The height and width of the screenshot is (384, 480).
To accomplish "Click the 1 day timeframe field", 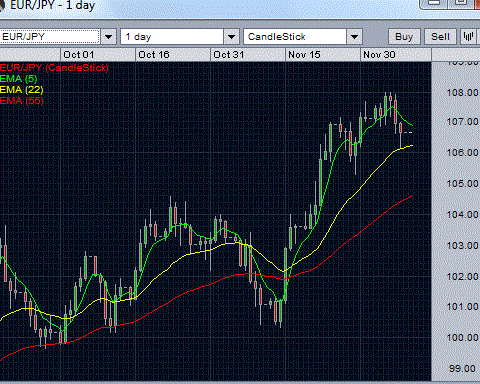I will point(172,37).
